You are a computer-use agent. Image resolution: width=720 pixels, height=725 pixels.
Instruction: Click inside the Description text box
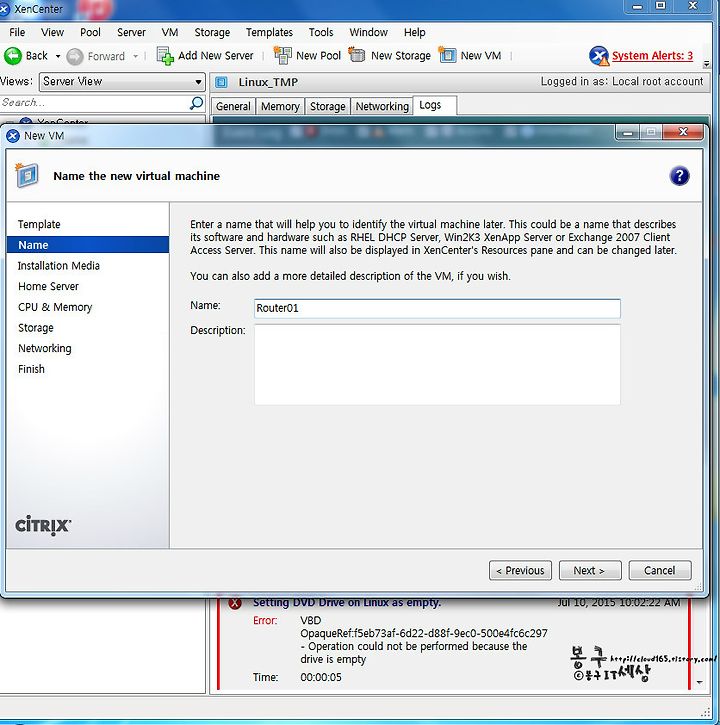(437, 364)
